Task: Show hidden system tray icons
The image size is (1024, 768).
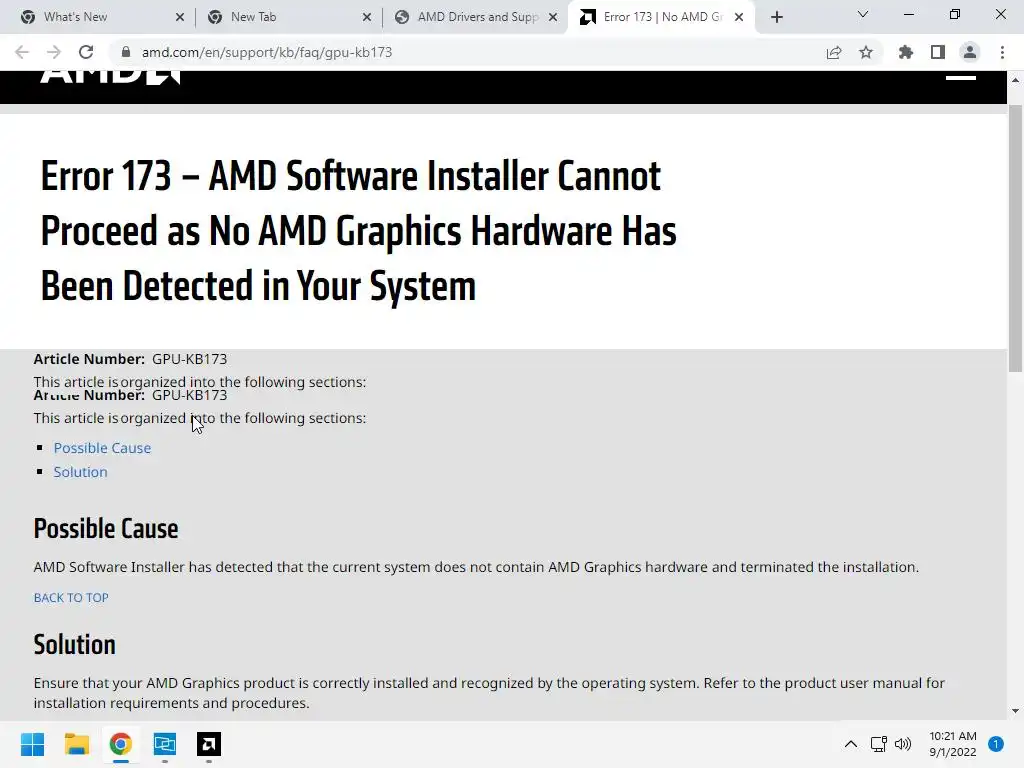Action: click(851, 744)
